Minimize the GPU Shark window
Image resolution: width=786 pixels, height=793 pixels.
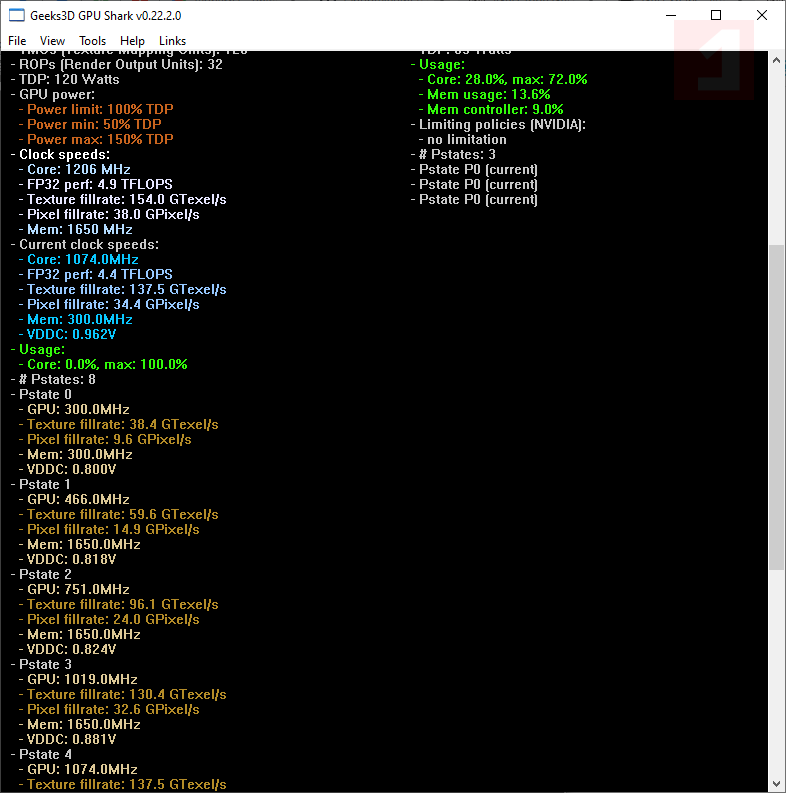tap(671, 15)
